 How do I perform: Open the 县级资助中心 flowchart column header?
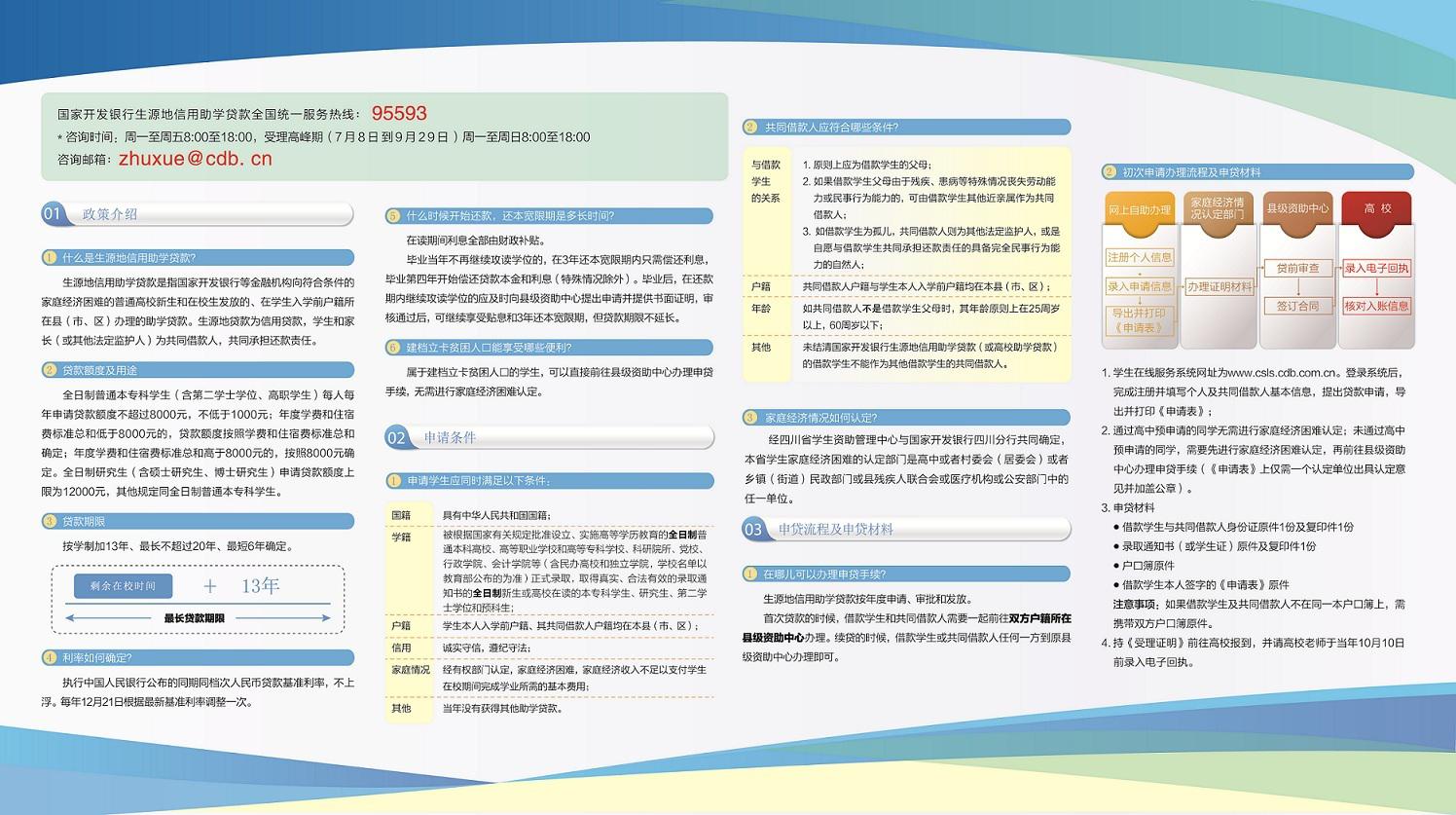(1297, 208)
